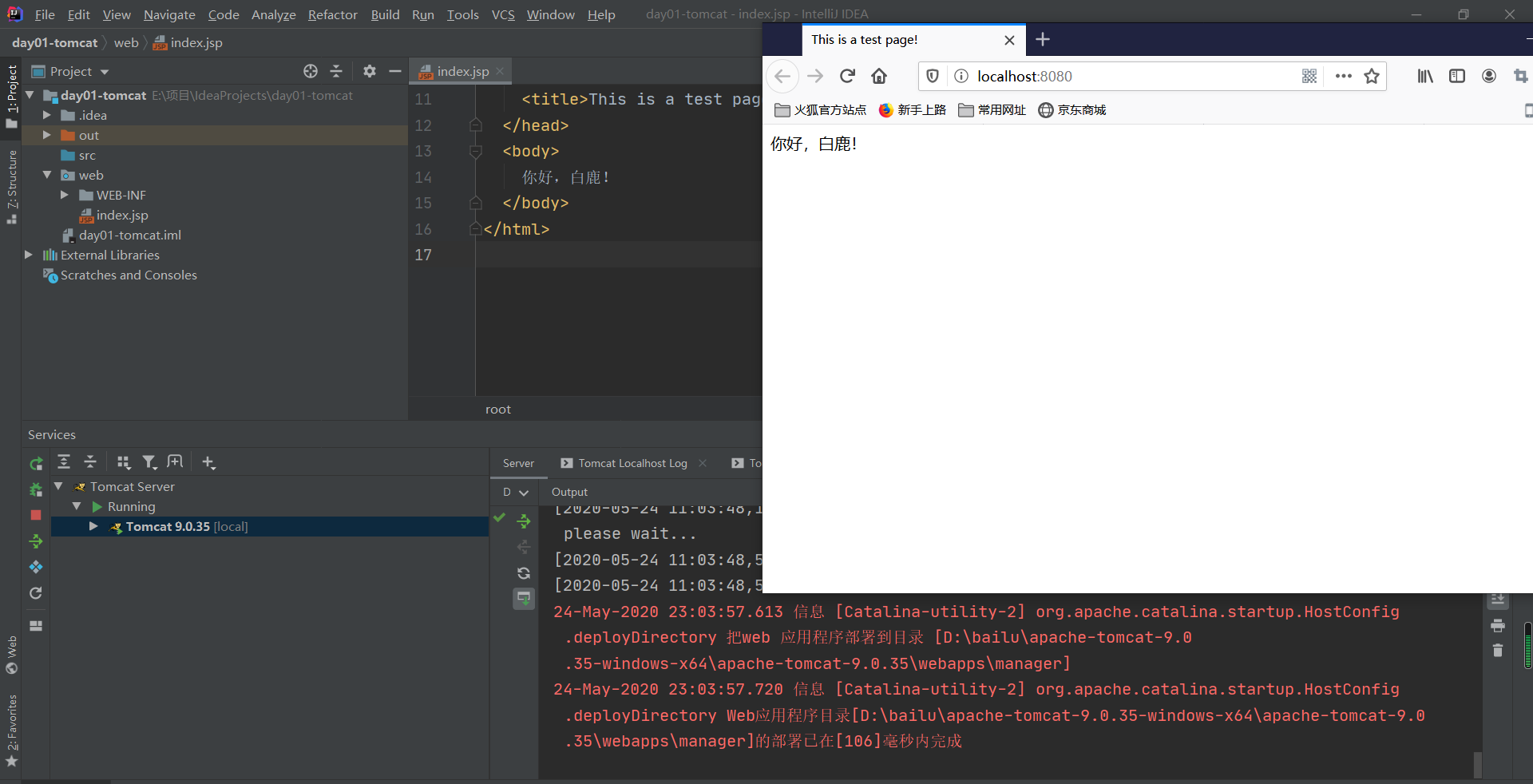Open browser page actions three-dot menu
The width and height of the screenshot is (1533, 784).
pyautogui.click(x=1344, y=76)
